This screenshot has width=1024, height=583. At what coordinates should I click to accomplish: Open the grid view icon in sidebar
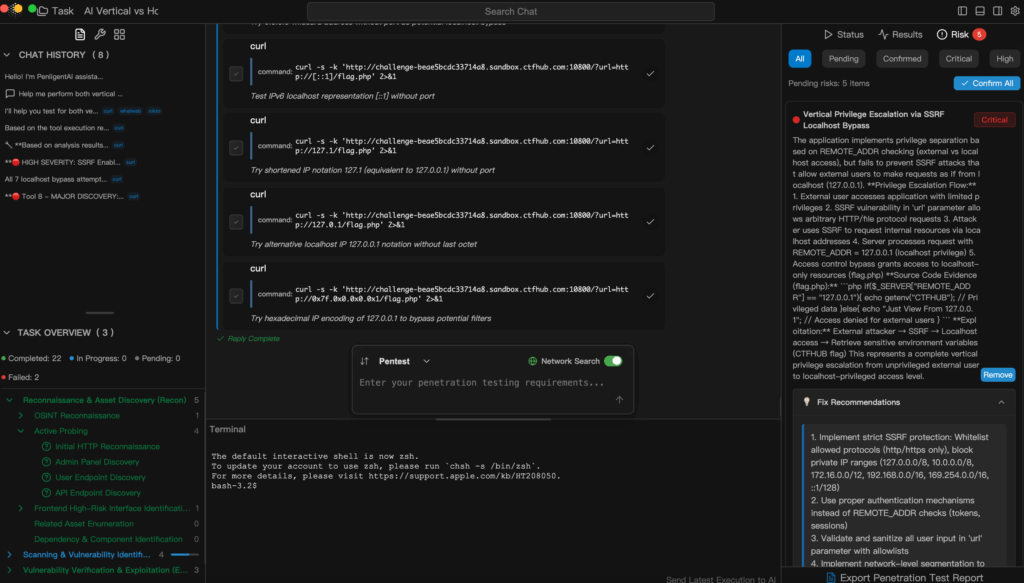tap(119, 34)
